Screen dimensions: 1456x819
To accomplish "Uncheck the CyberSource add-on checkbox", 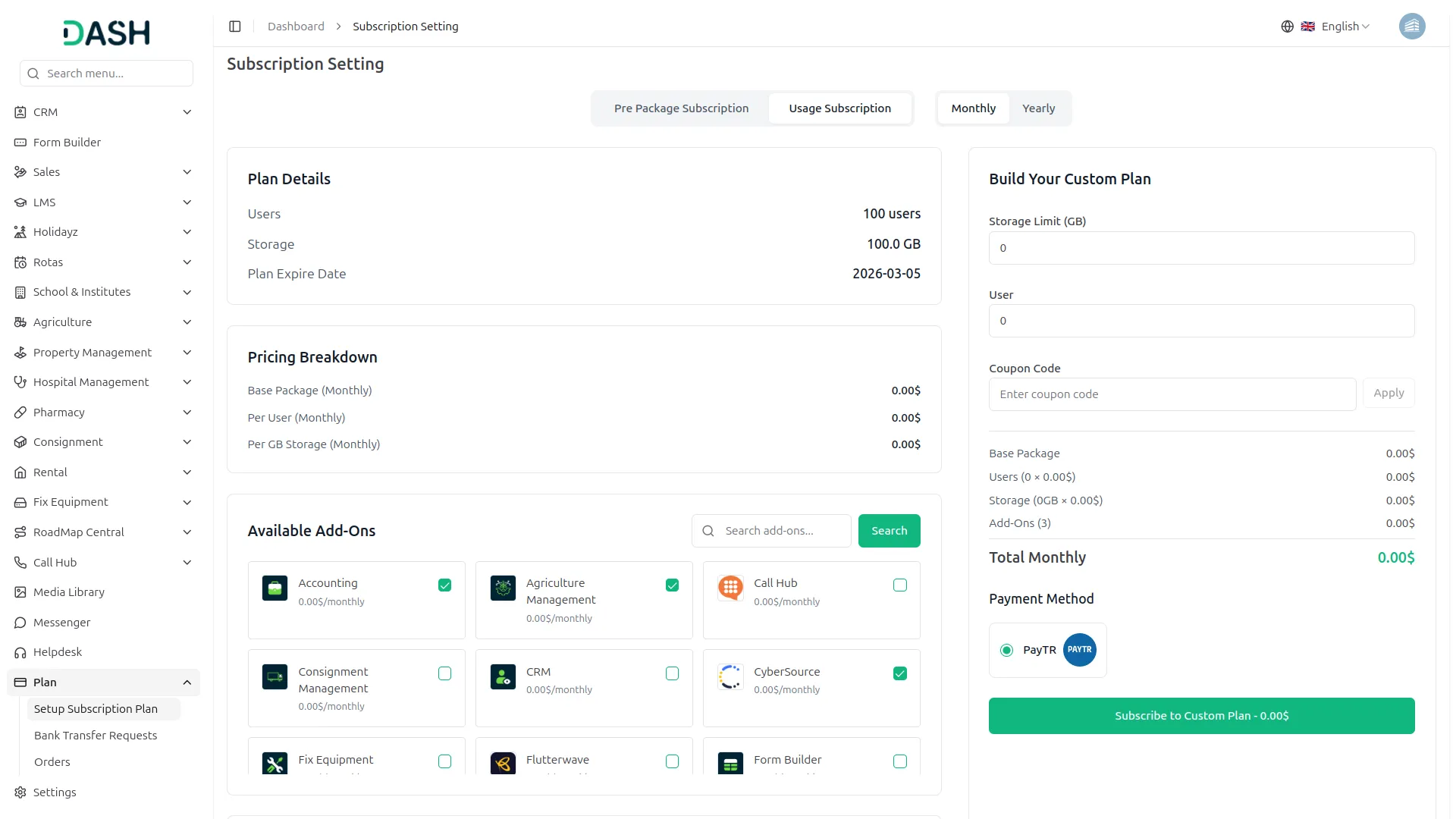I will point(900,673).
